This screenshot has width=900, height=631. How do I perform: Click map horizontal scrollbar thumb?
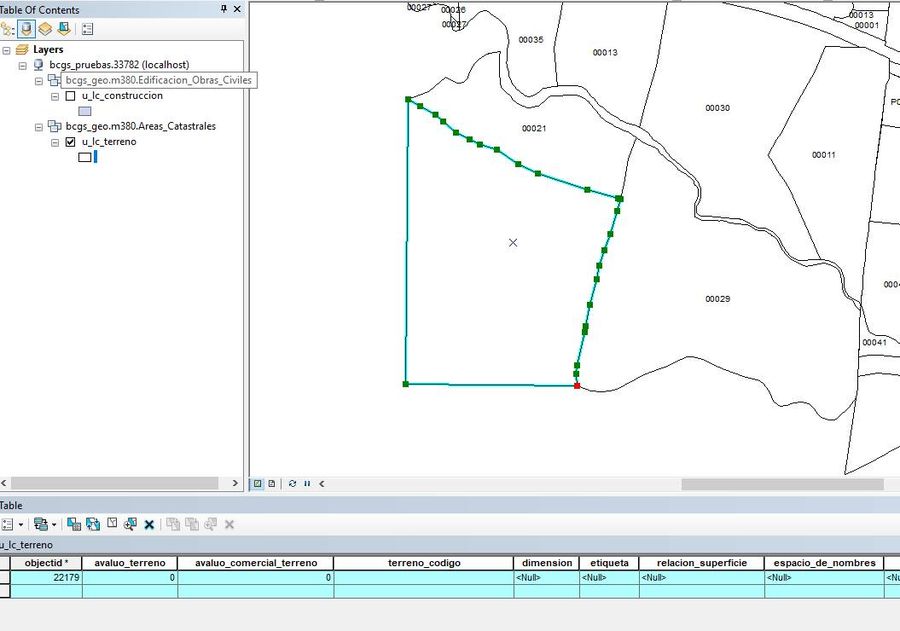tap(782, 484)
